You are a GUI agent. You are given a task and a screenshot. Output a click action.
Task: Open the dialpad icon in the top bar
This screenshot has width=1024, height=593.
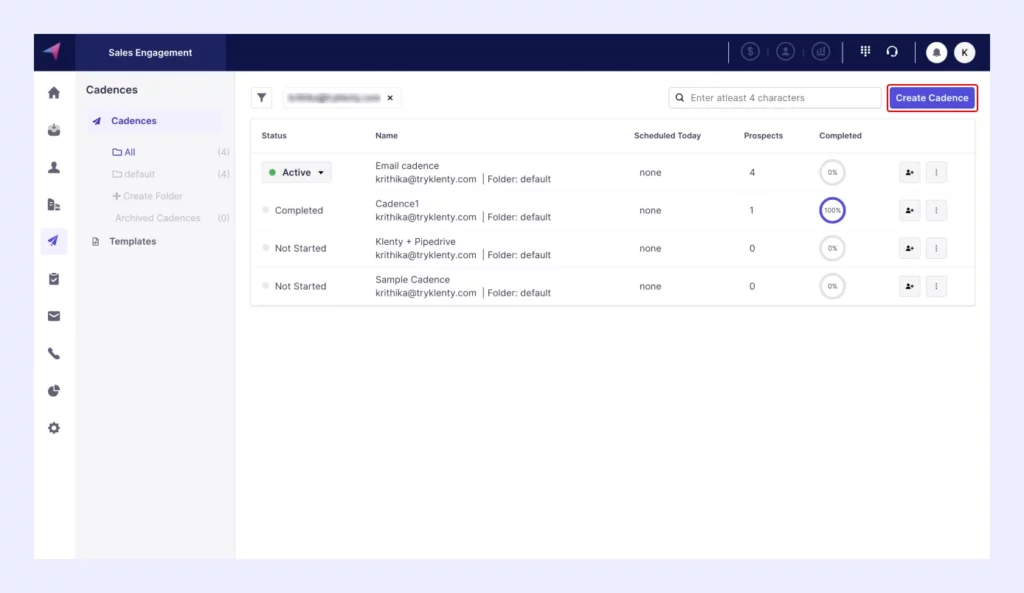coord(865,51)
